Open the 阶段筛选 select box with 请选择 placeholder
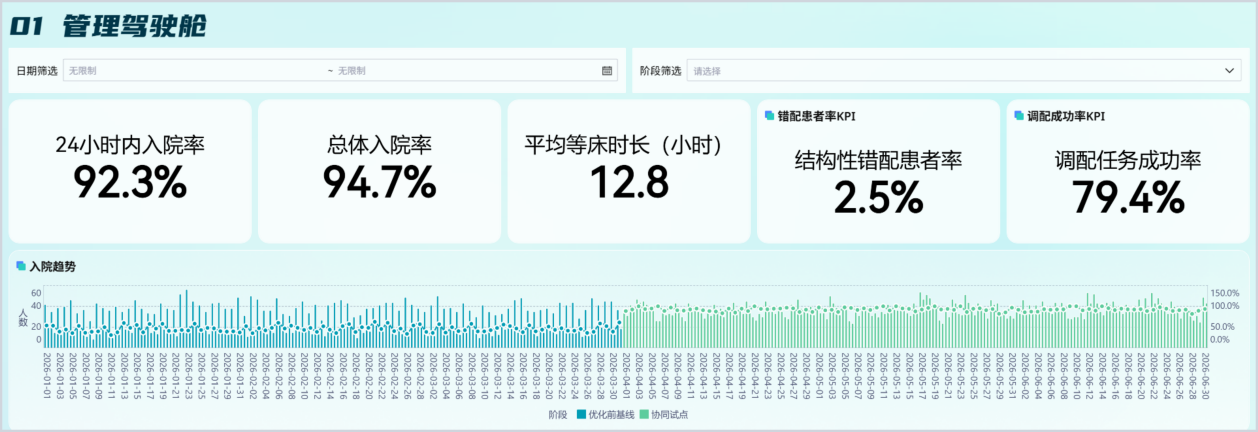 [964, 71]
